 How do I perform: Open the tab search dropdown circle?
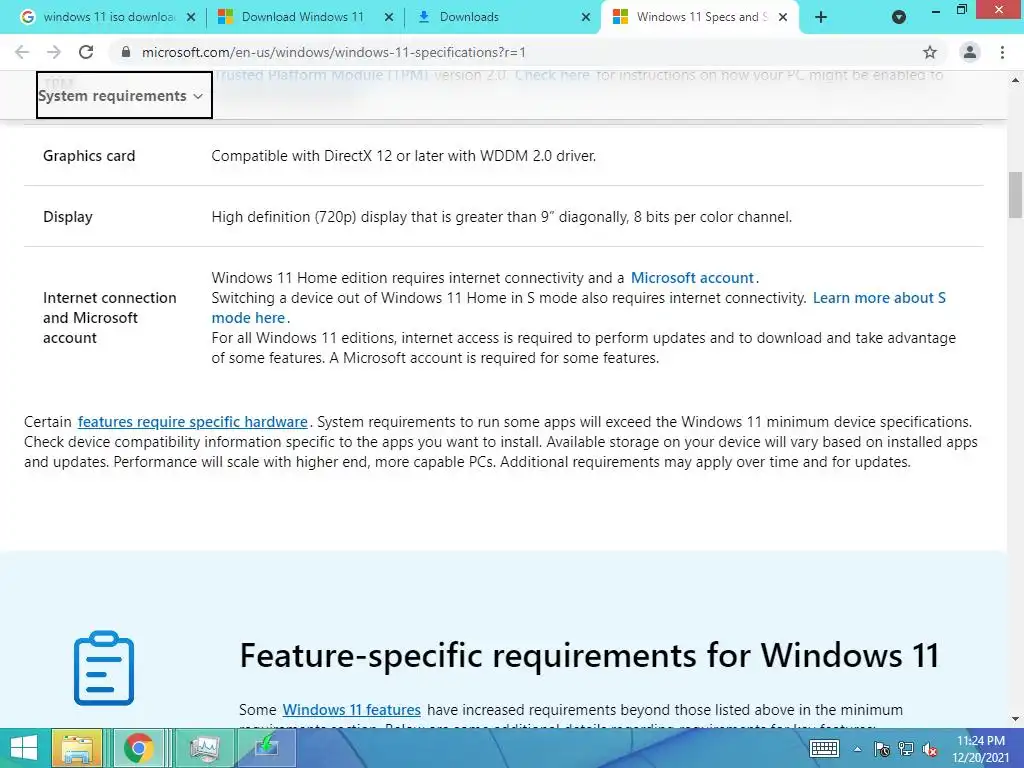click(x=899, y=18)
